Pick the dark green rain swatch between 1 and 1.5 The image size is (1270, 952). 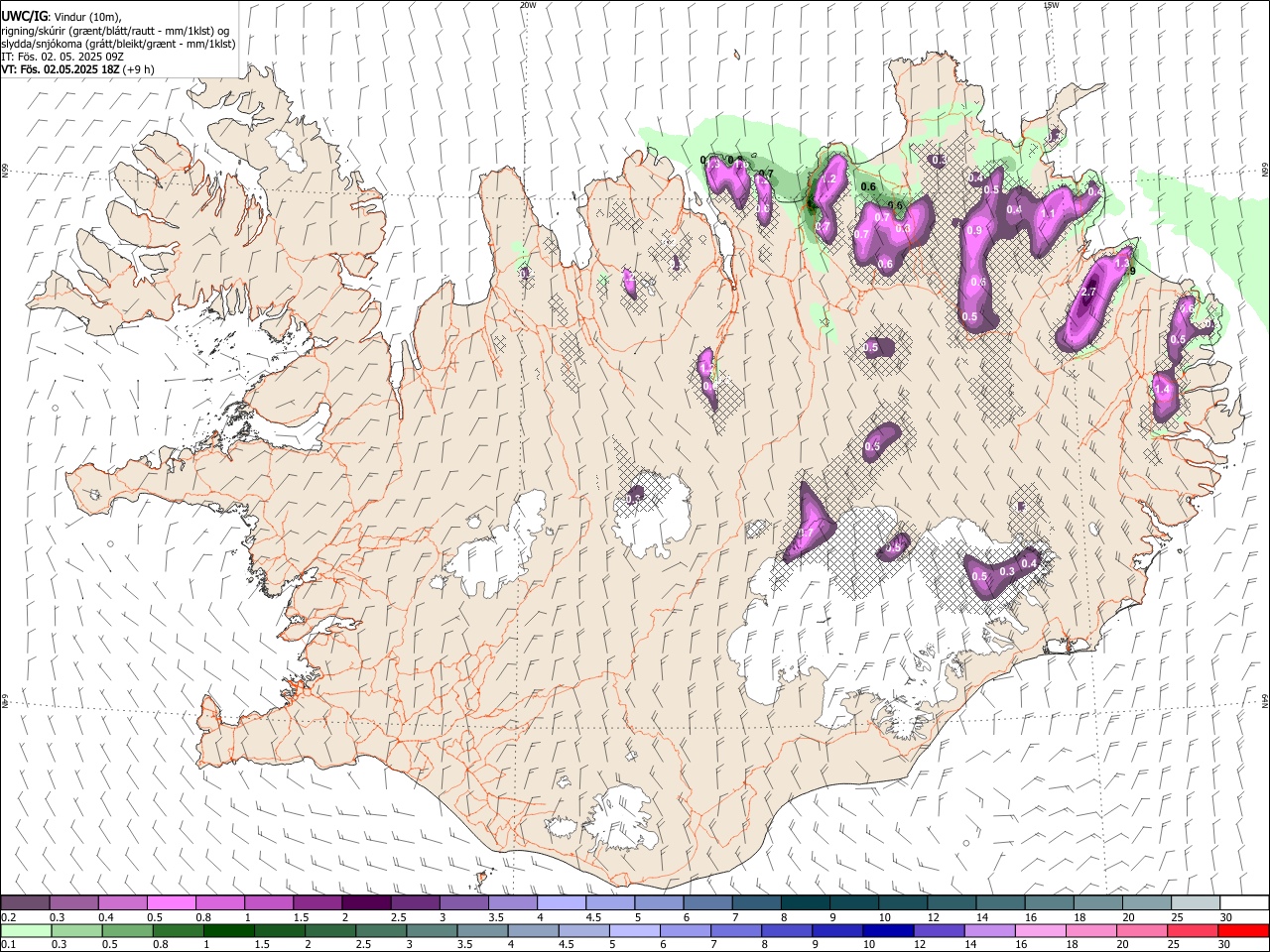[x=228, y=930]
